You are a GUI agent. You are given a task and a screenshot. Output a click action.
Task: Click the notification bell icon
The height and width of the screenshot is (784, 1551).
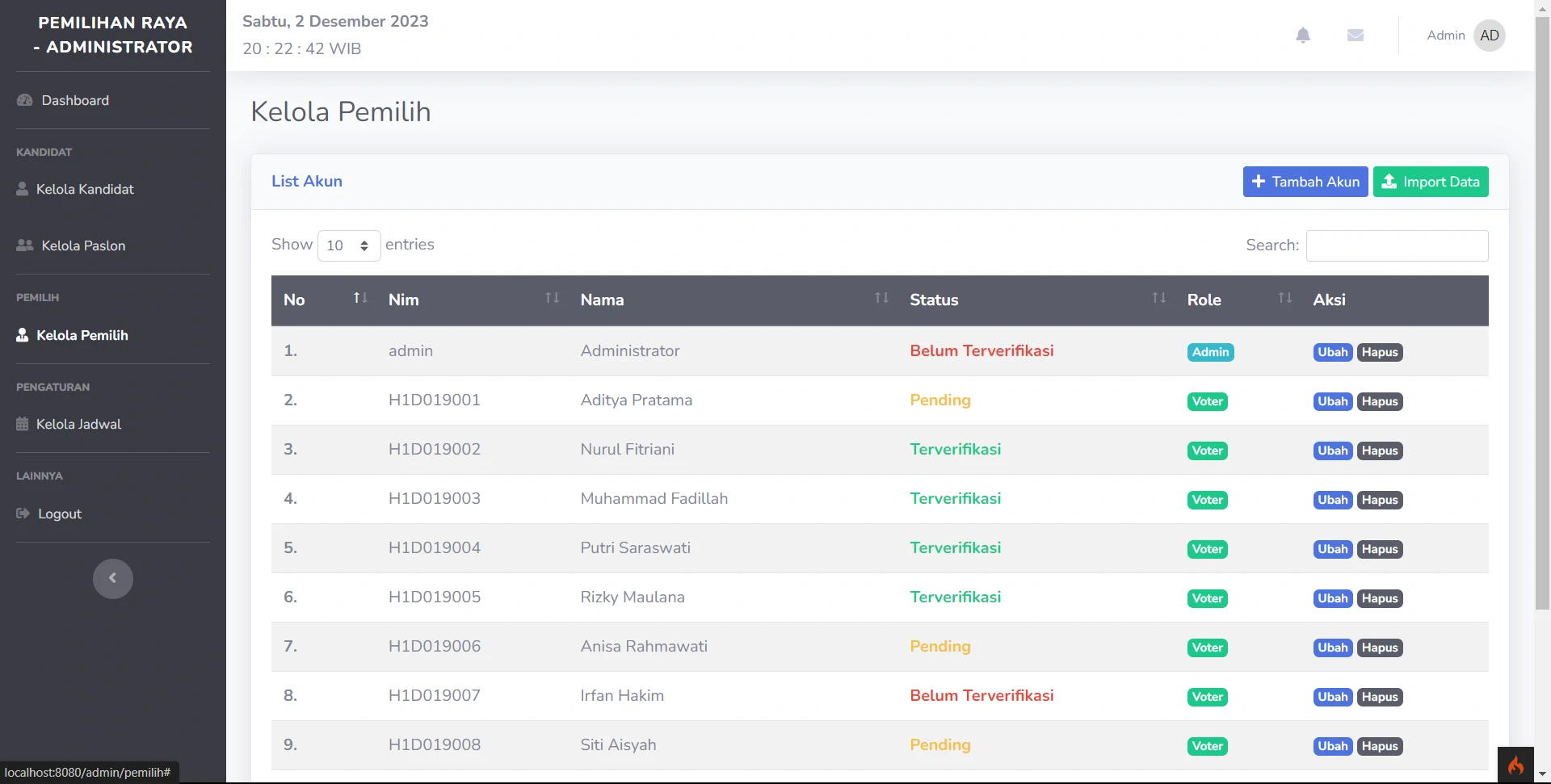1302,36
